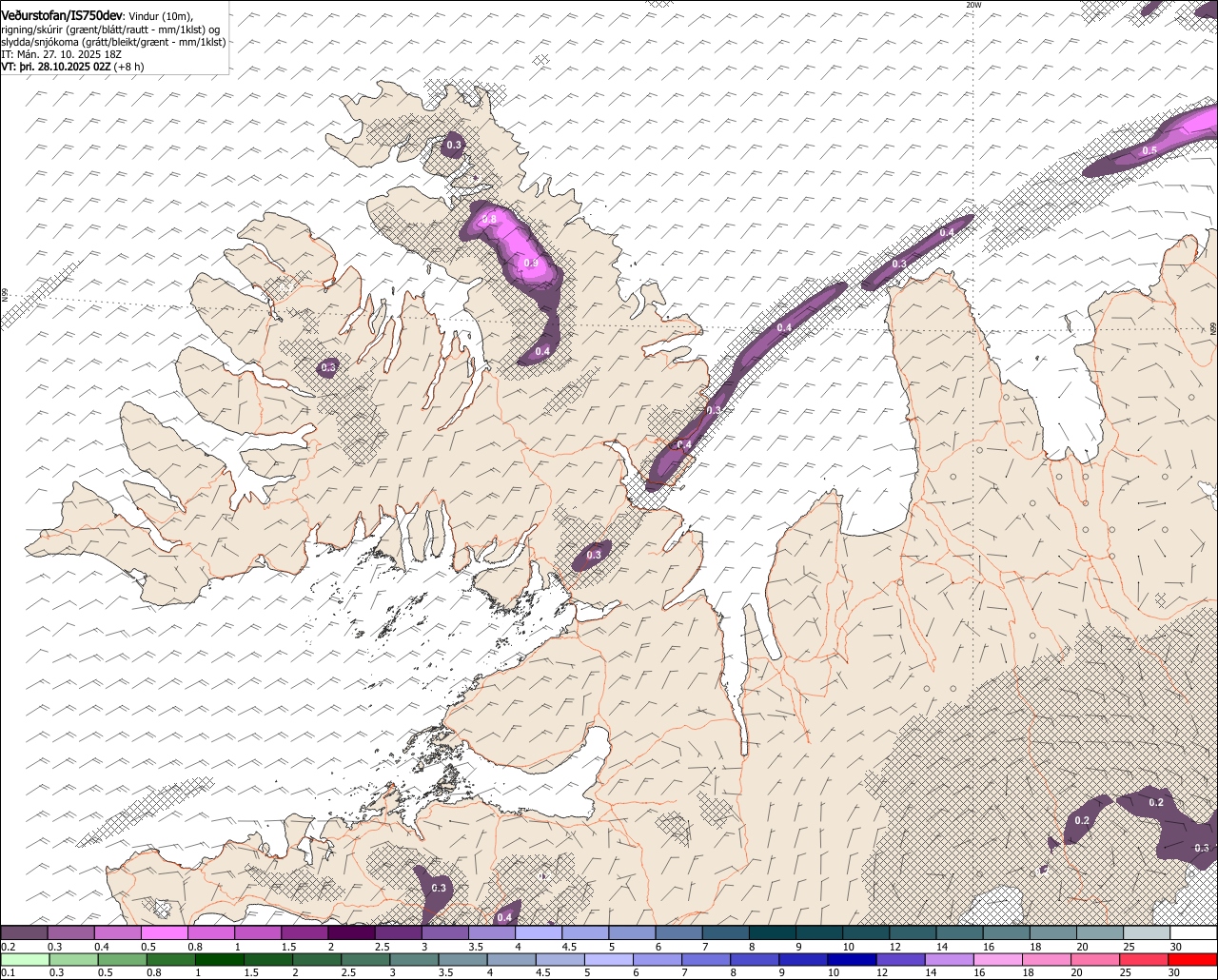Select navy blue swatch between 10 and 12 in bottom legend
This screenshot has width=1218, height=980.
tap(854, 960)
